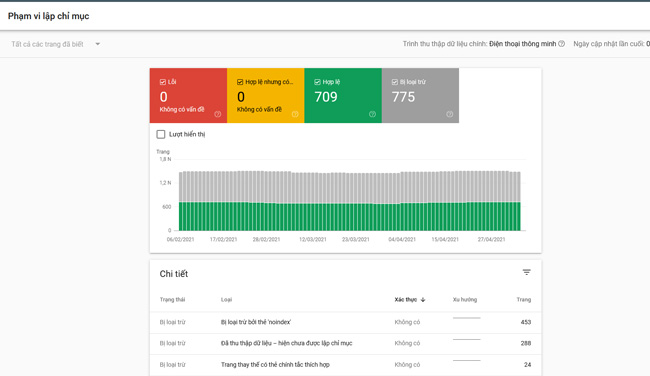650x376 pixels.
Task: Click the Trang column header
Action: tap(524, 300)
